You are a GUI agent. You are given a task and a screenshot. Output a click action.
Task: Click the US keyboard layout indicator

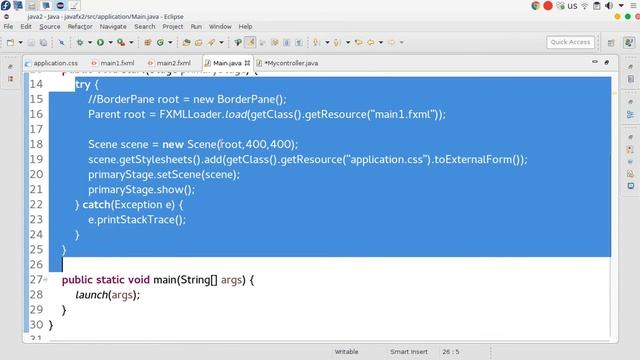(x=572, y=6)
